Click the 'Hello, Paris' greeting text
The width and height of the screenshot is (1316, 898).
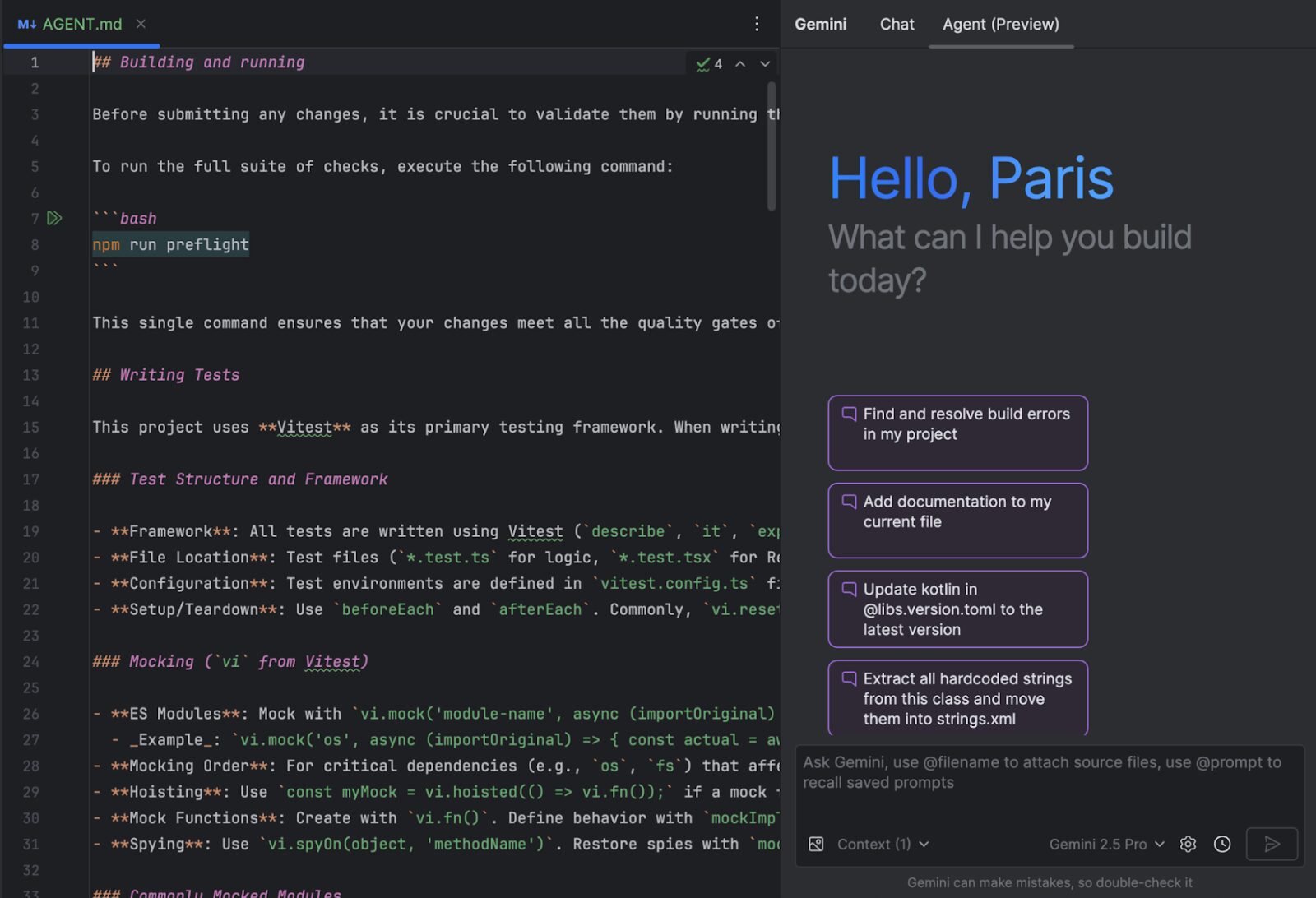pyautogui.click(x=971, y=178)
